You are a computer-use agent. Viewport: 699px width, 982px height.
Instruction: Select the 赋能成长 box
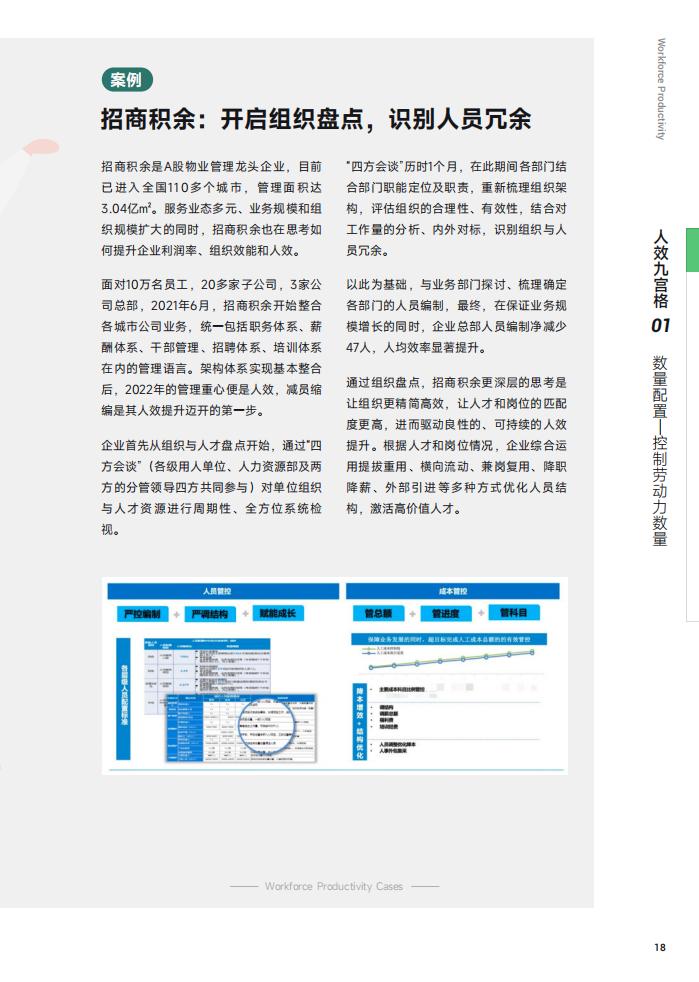tap(277, 613)
